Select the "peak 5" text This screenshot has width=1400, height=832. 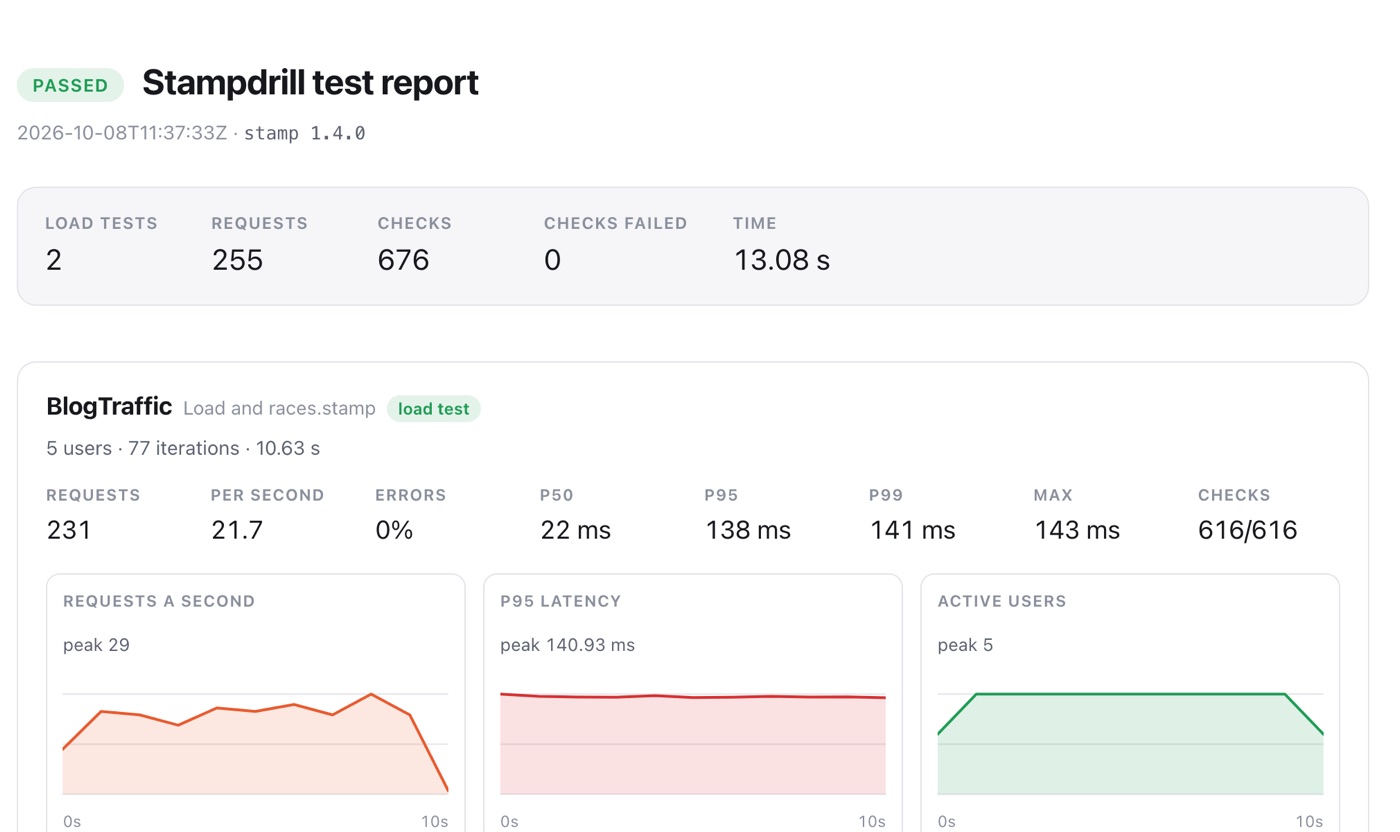[x=965, y=645]
